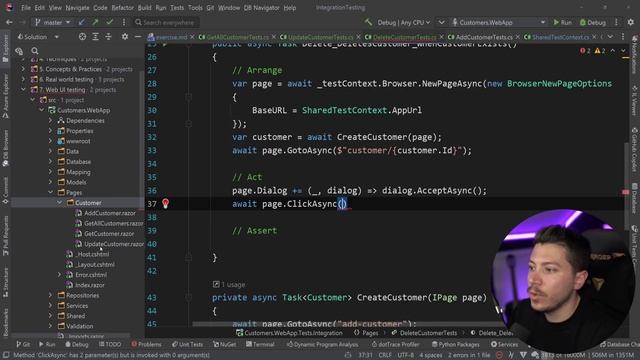Click the Locate in Solution target icon
Screen dimensions: 640x360
tap(82, 37)
